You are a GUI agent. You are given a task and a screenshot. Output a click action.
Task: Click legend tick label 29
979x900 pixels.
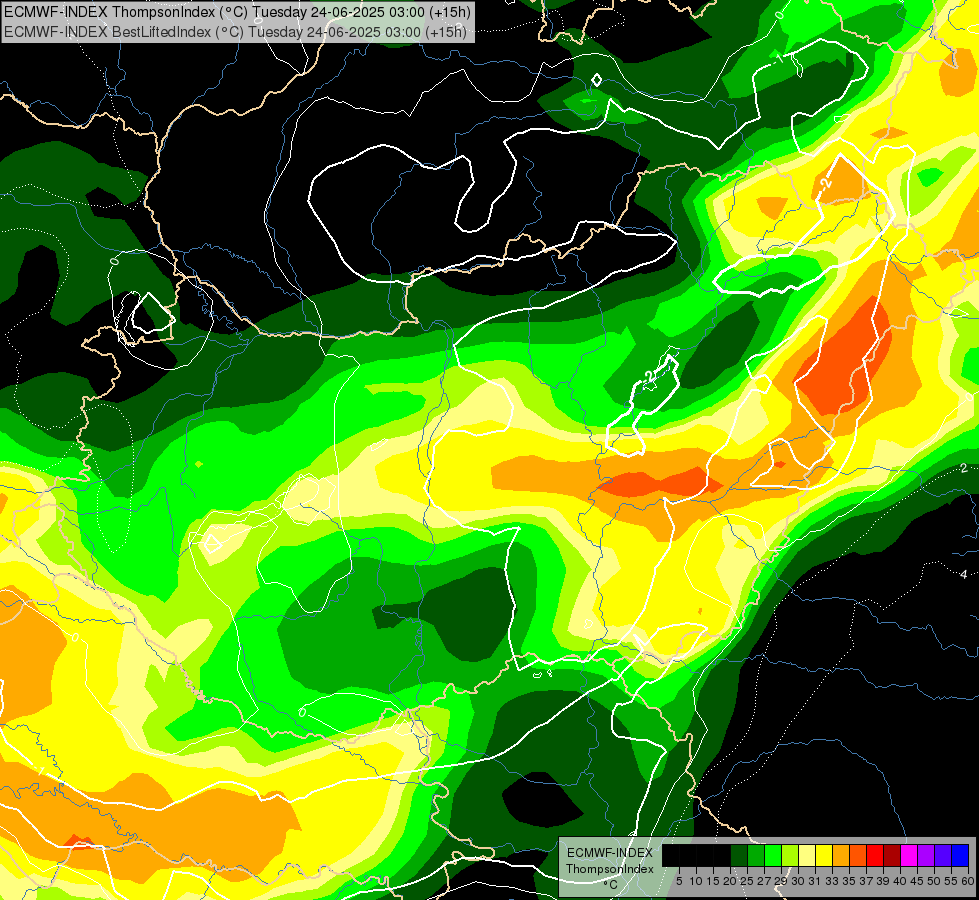click(x=782, y=881)
